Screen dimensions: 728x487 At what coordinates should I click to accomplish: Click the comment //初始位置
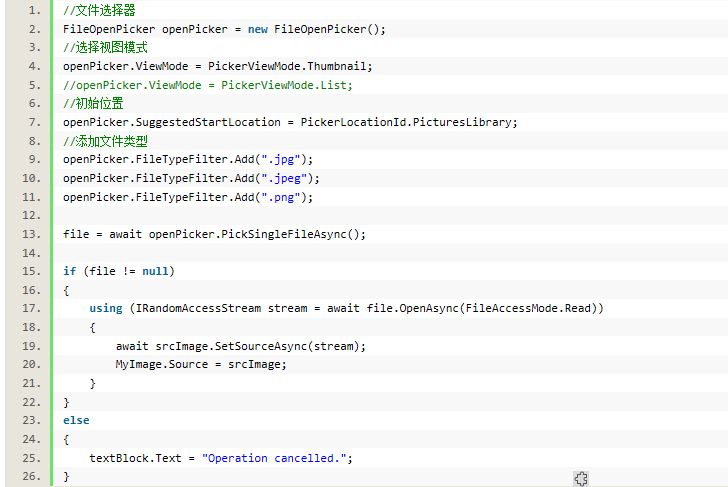click(93, 103)
